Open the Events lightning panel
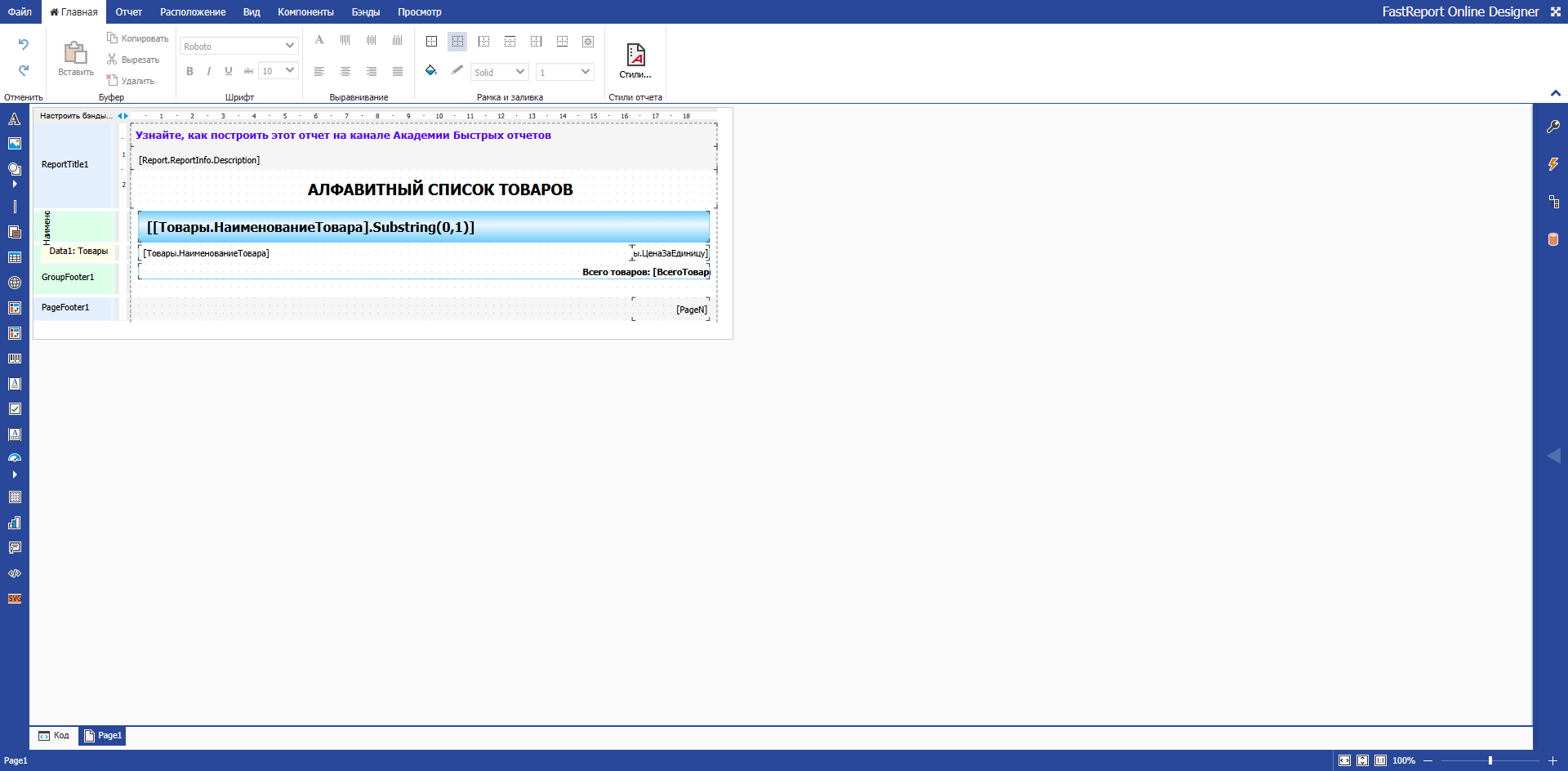The width and height of the screenshot is (1568, 771). click(x=1553, y=164)
